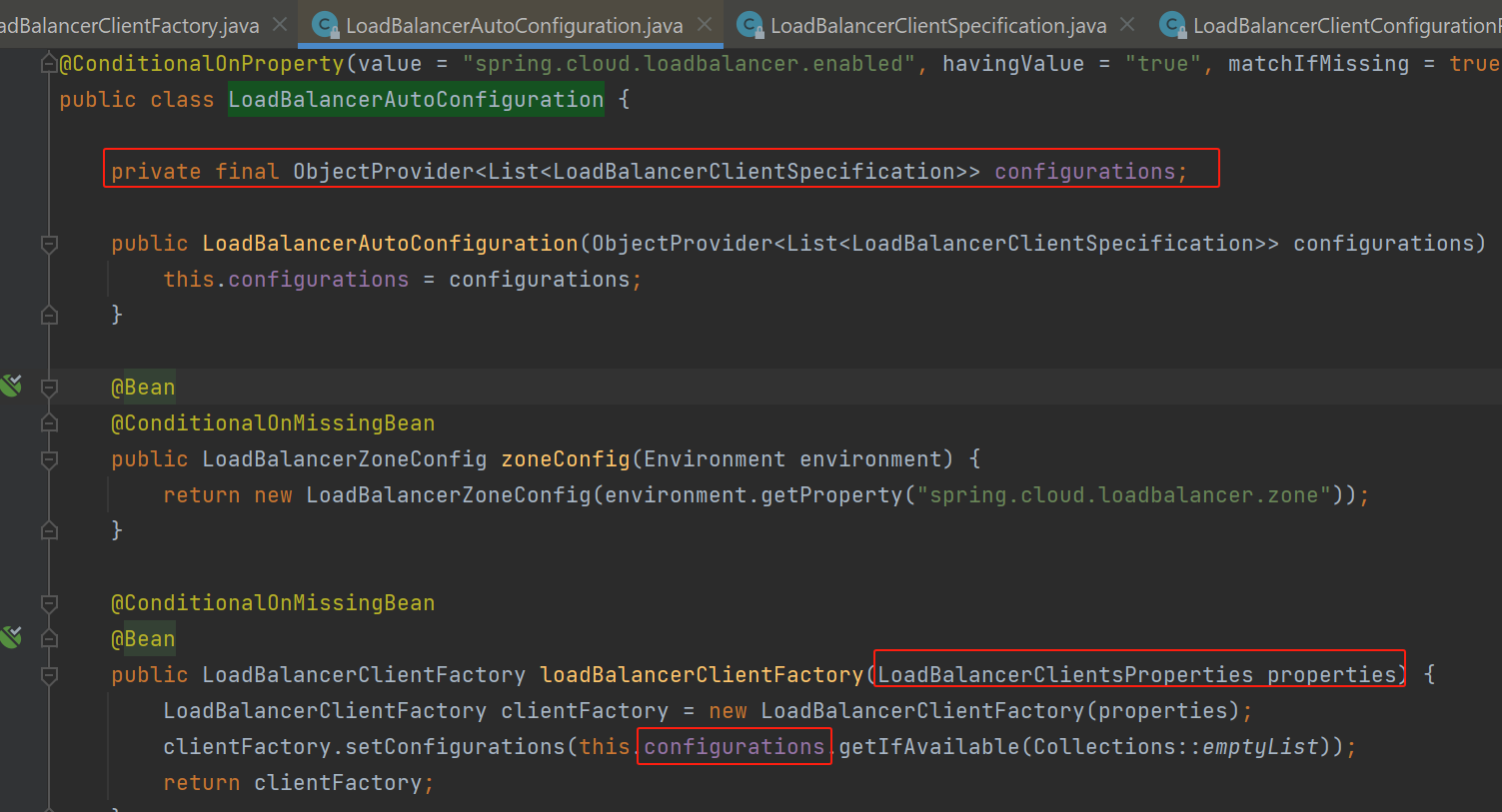1502x812 pixels.
Task: Click the constructor name LoadBalancerAutoConfiguration
Action: 390,244
